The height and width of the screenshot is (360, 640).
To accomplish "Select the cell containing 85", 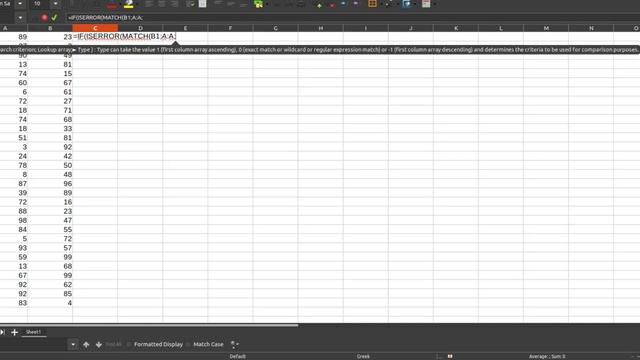I will pyautogui.click(x=50, y=294).
